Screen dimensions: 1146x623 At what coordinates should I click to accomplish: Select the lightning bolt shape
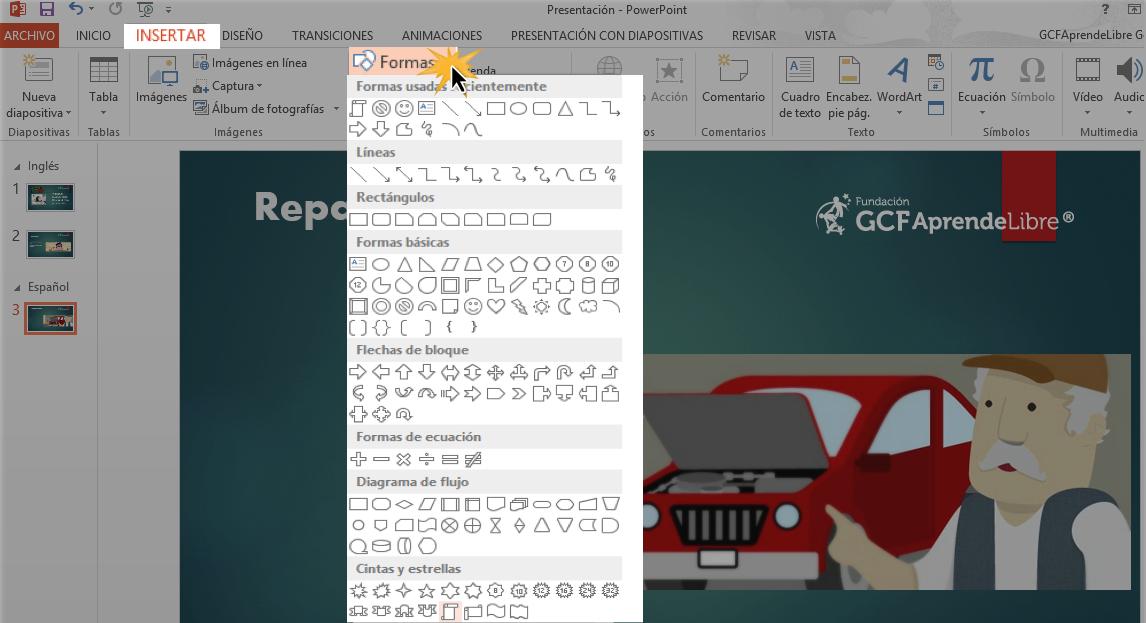click(519, 306)
